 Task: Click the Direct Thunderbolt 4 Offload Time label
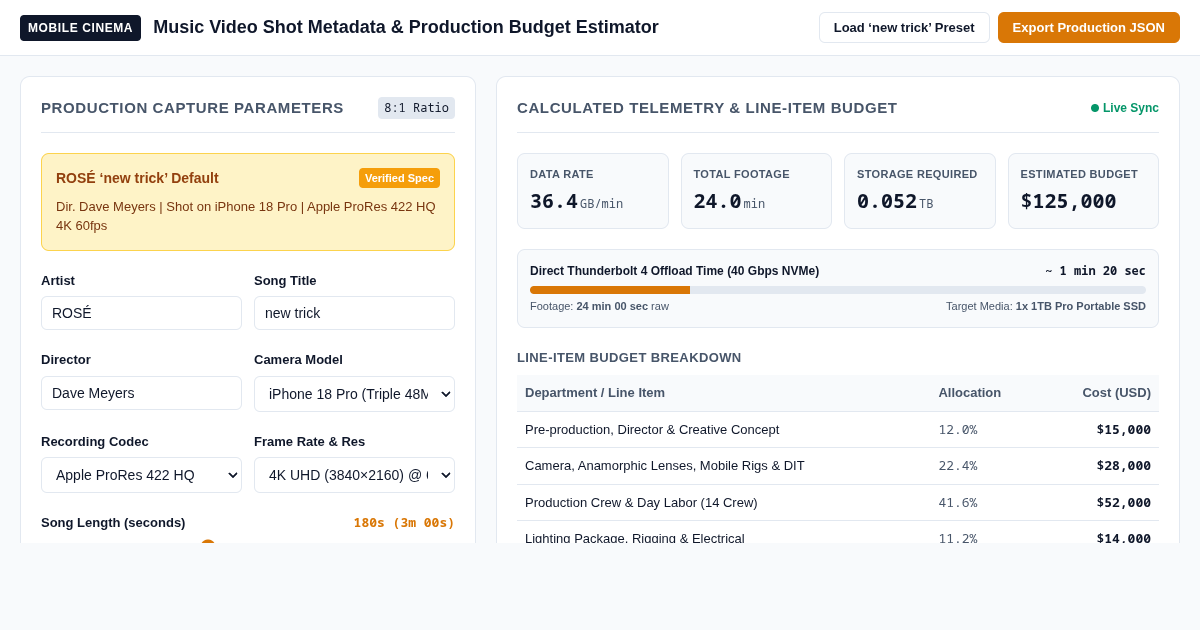pos(674,271)
